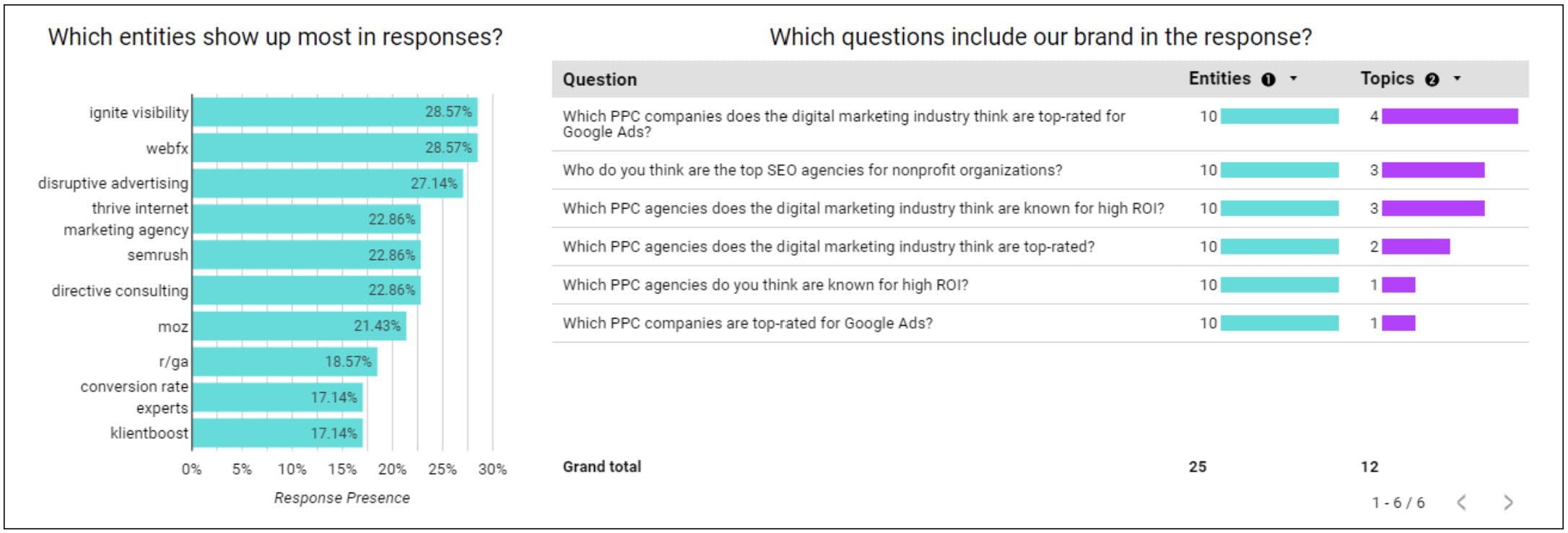Click the semrush axis label
This screenshot has width=1568, height=533.
coord(158,255)
